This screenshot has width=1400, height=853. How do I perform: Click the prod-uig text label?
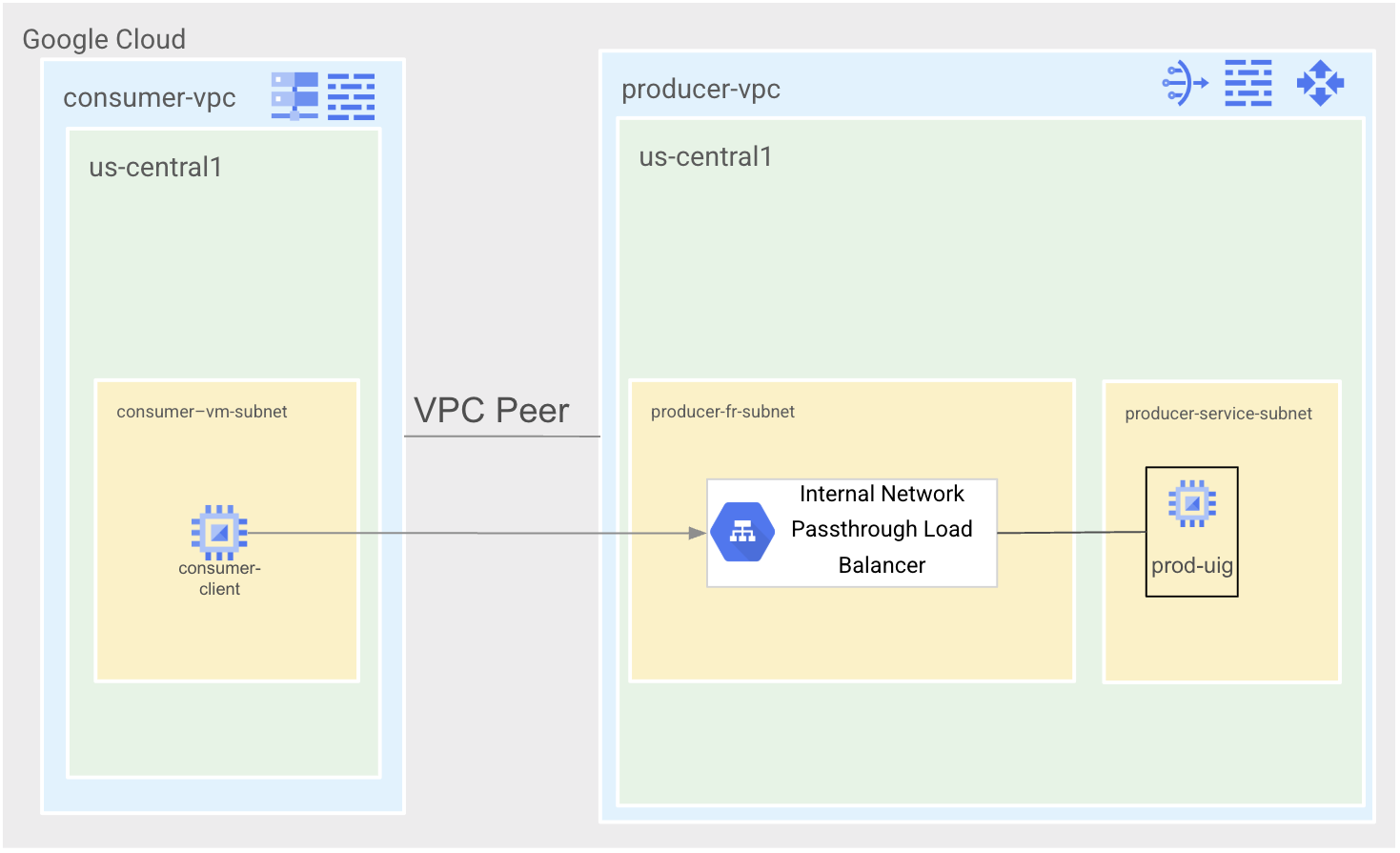coord(1191,566)
